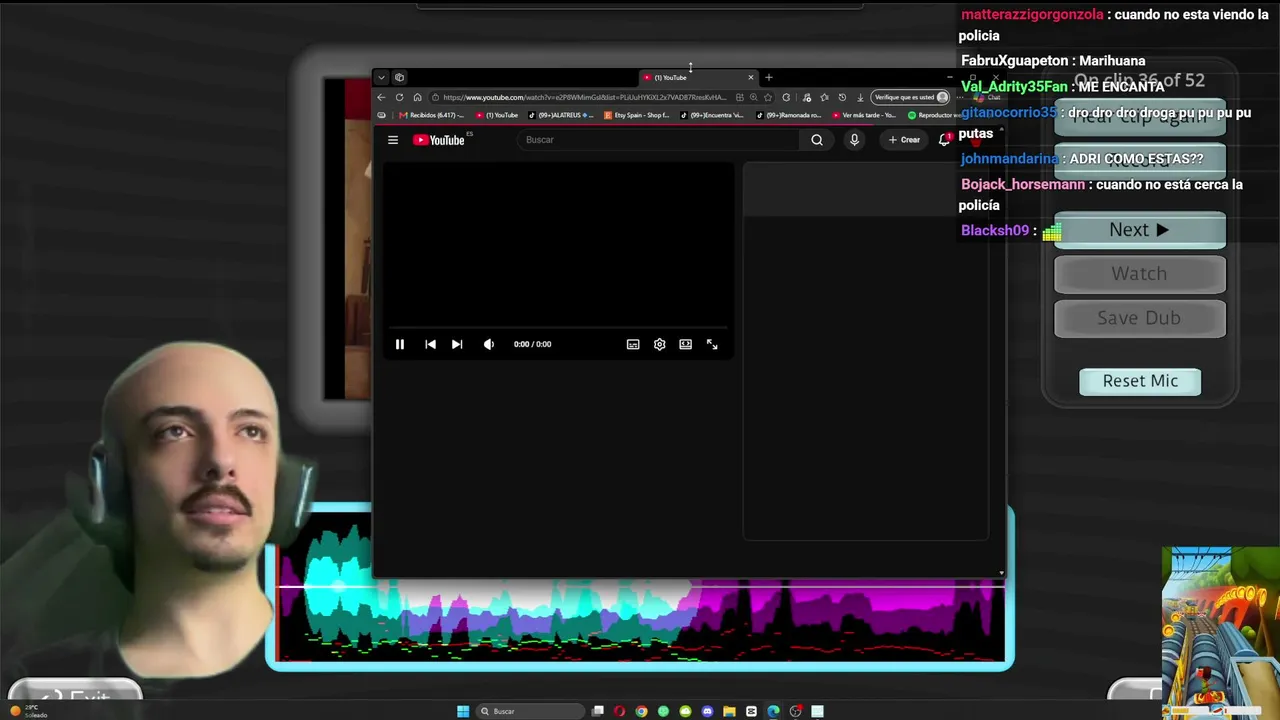The image size is (1280, 720).
Task: Pause the YouTube video
Action: click(399, 344)
